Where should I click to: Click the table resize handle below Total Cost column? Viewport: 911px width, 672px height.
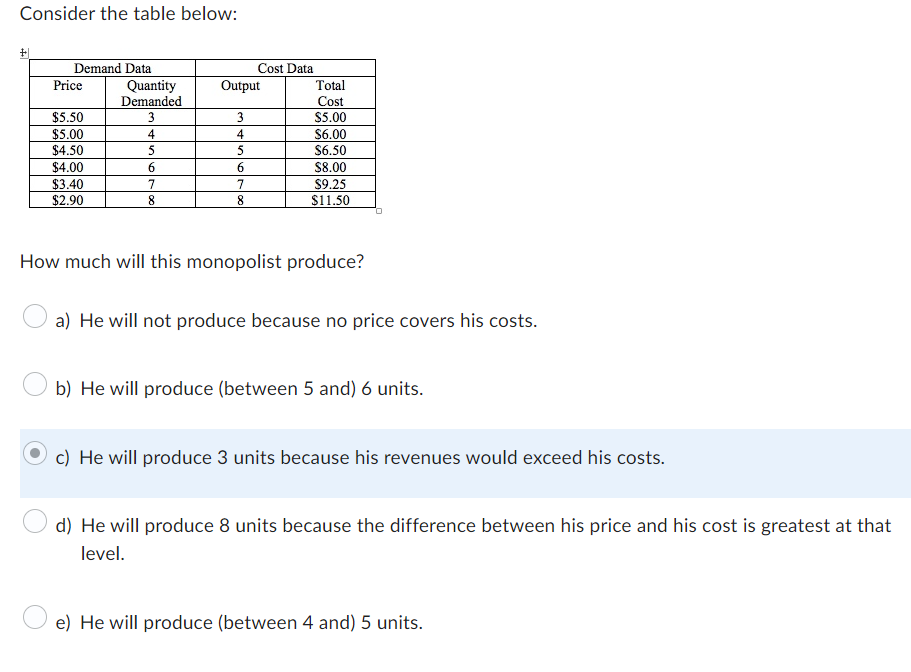tap(377, 211)
